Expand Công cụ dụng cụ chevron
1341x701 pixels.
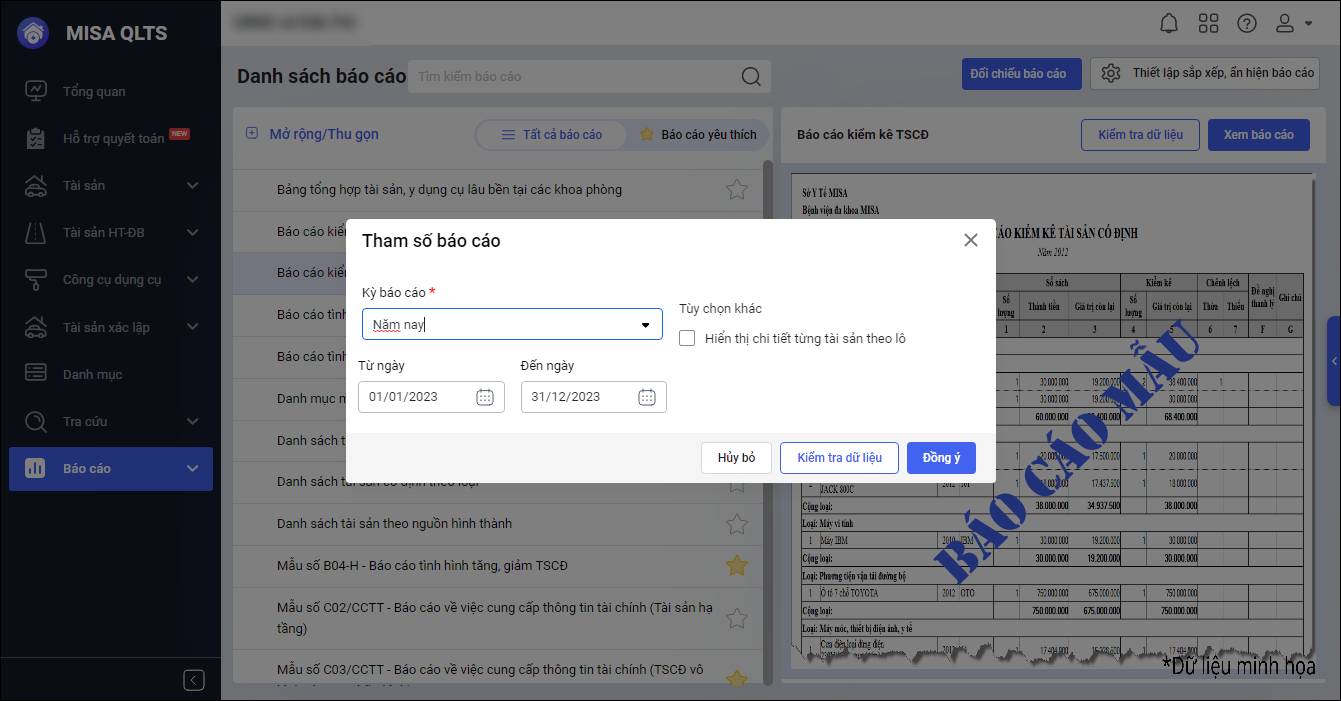[193, 279]
